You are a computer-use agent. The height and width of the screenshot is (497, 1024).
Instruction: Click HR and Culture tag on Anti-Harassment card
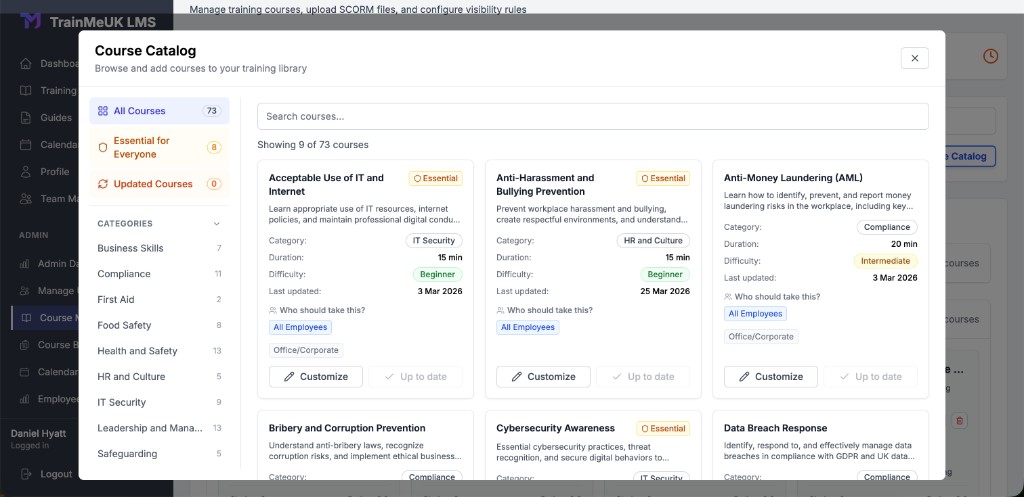(x=653, y=240)
